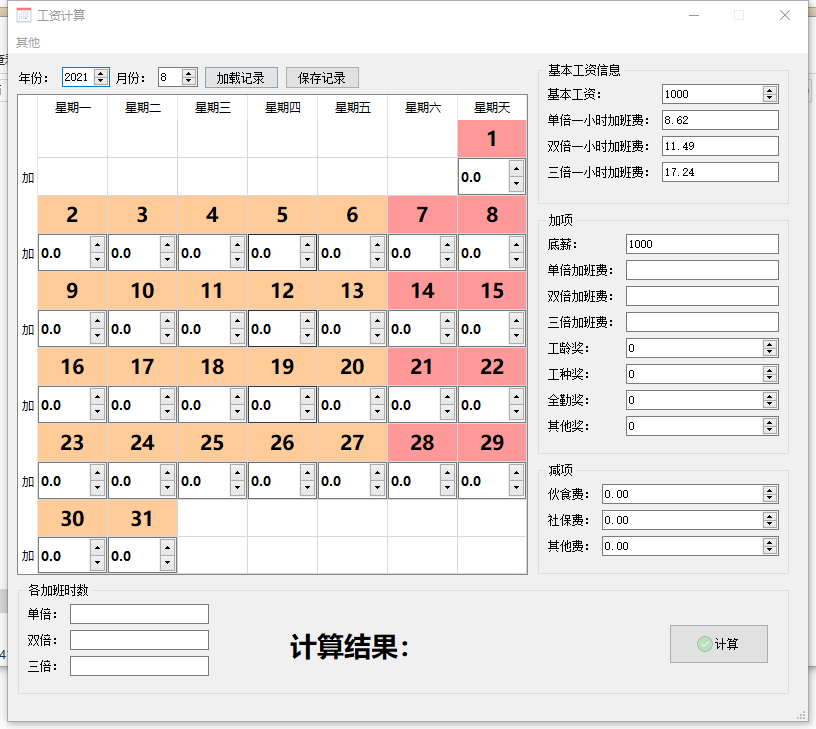Increase overtime hours for day 1
This screenshot has height=729, width=816.
tap(516, 170)
